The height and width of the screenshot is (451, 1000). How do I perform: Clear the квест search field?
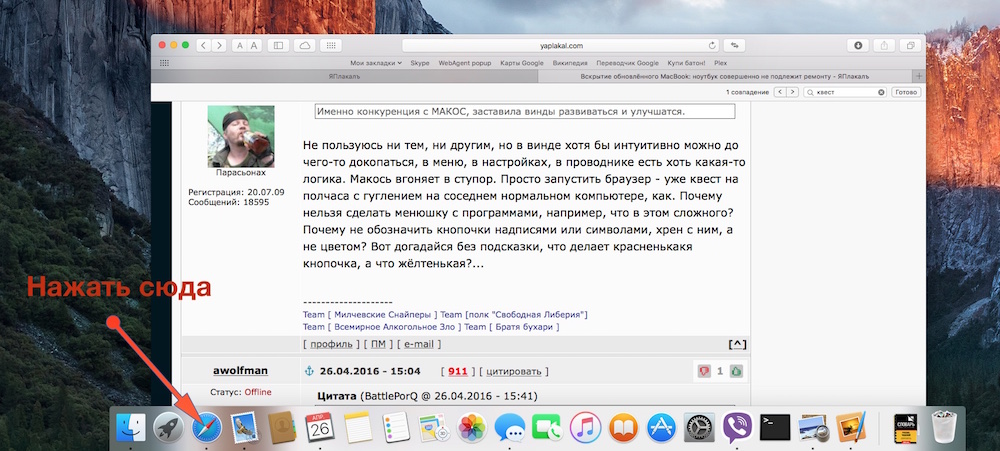881,92
